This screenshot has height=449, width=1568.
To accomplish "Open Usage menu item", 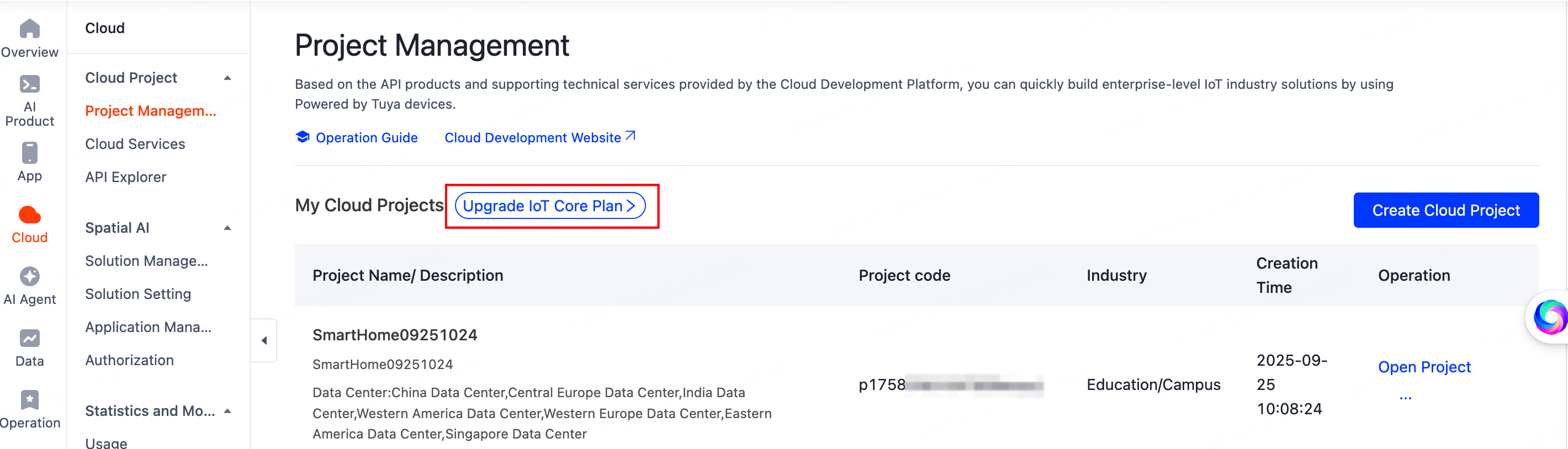I will (106, 442).
